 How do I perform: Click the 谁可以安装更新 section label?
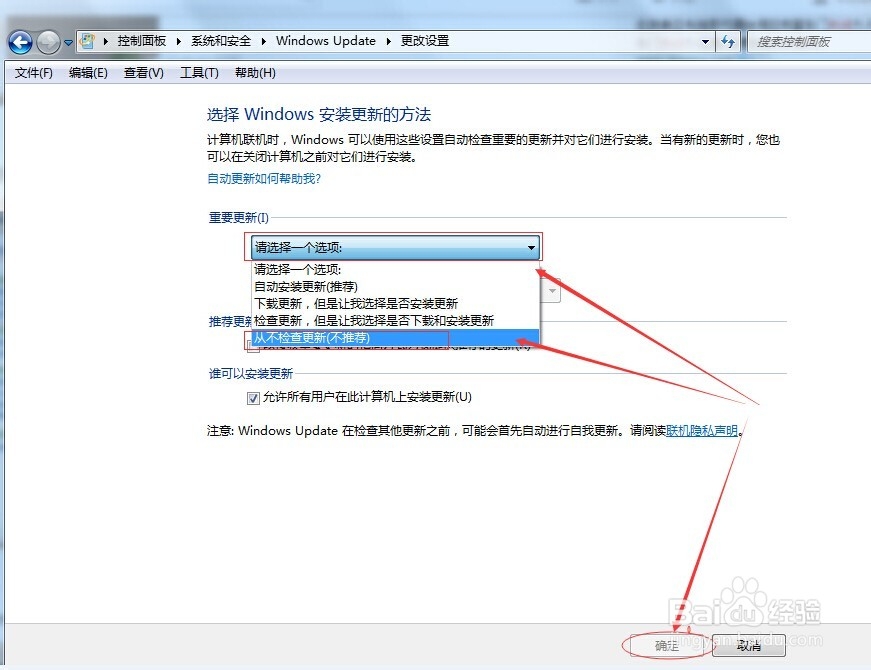pos(251,374)
